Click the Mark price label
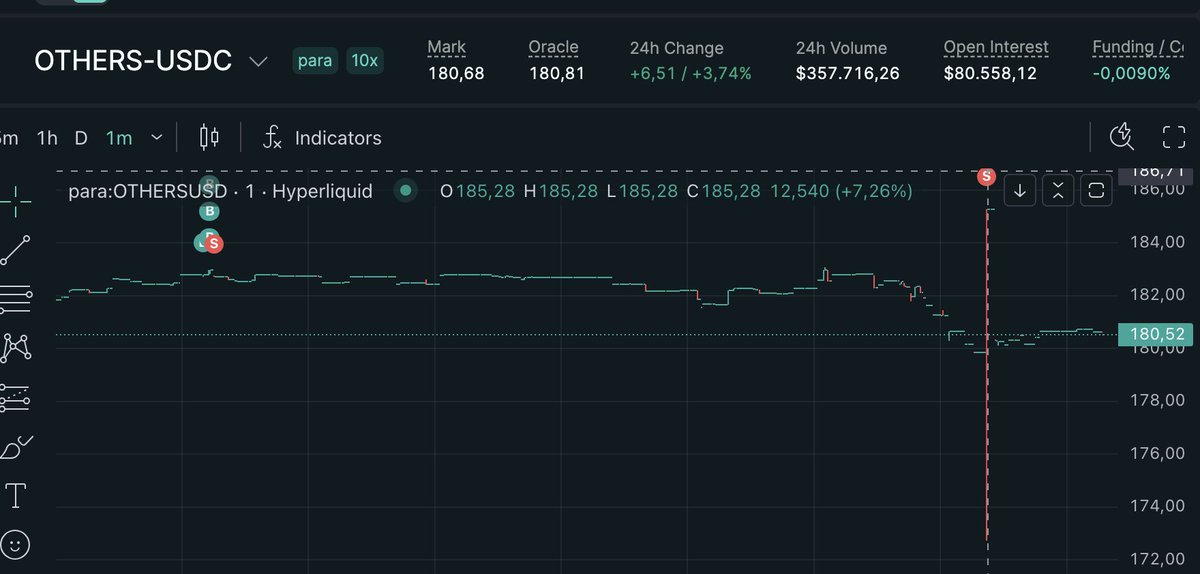This screenshot has width=1200, height=574. pos(446,47)
